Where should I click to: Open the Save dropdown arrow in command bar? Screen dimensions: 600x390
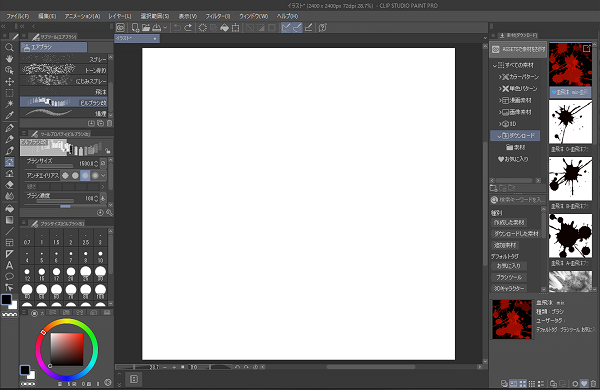165,28
